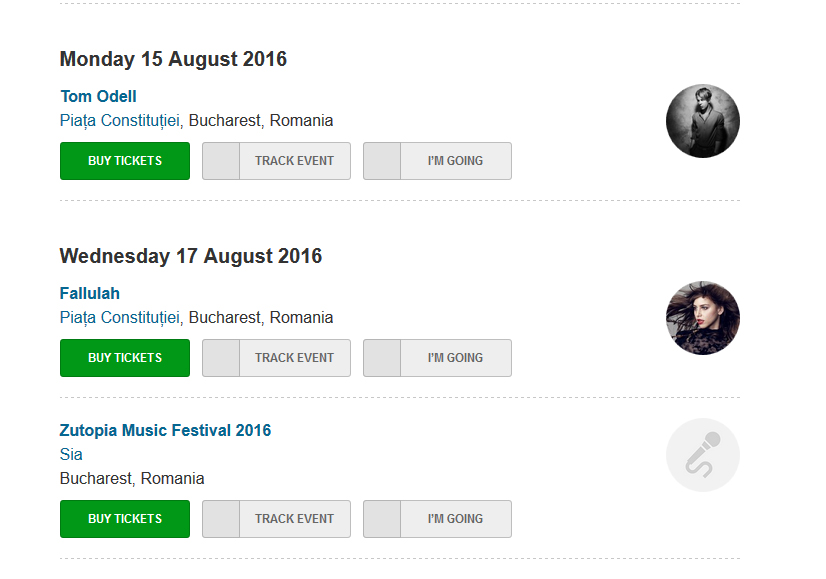
Task: Click Fallulah's round artist photo
Action: coord(702,318)
